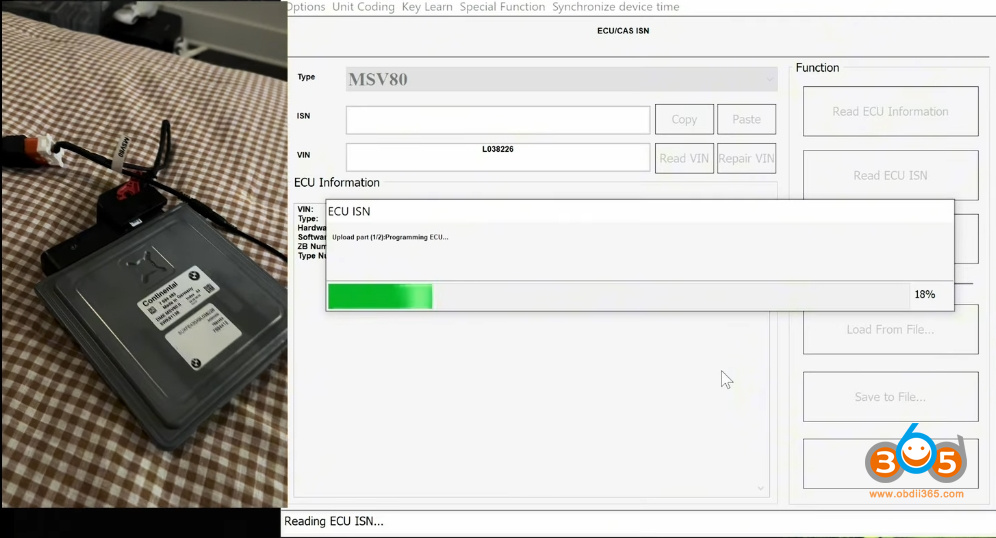The width and height of the screenshot is (996, 538).
Task: Click the Repair VIN button
Action: coord(746,158)
